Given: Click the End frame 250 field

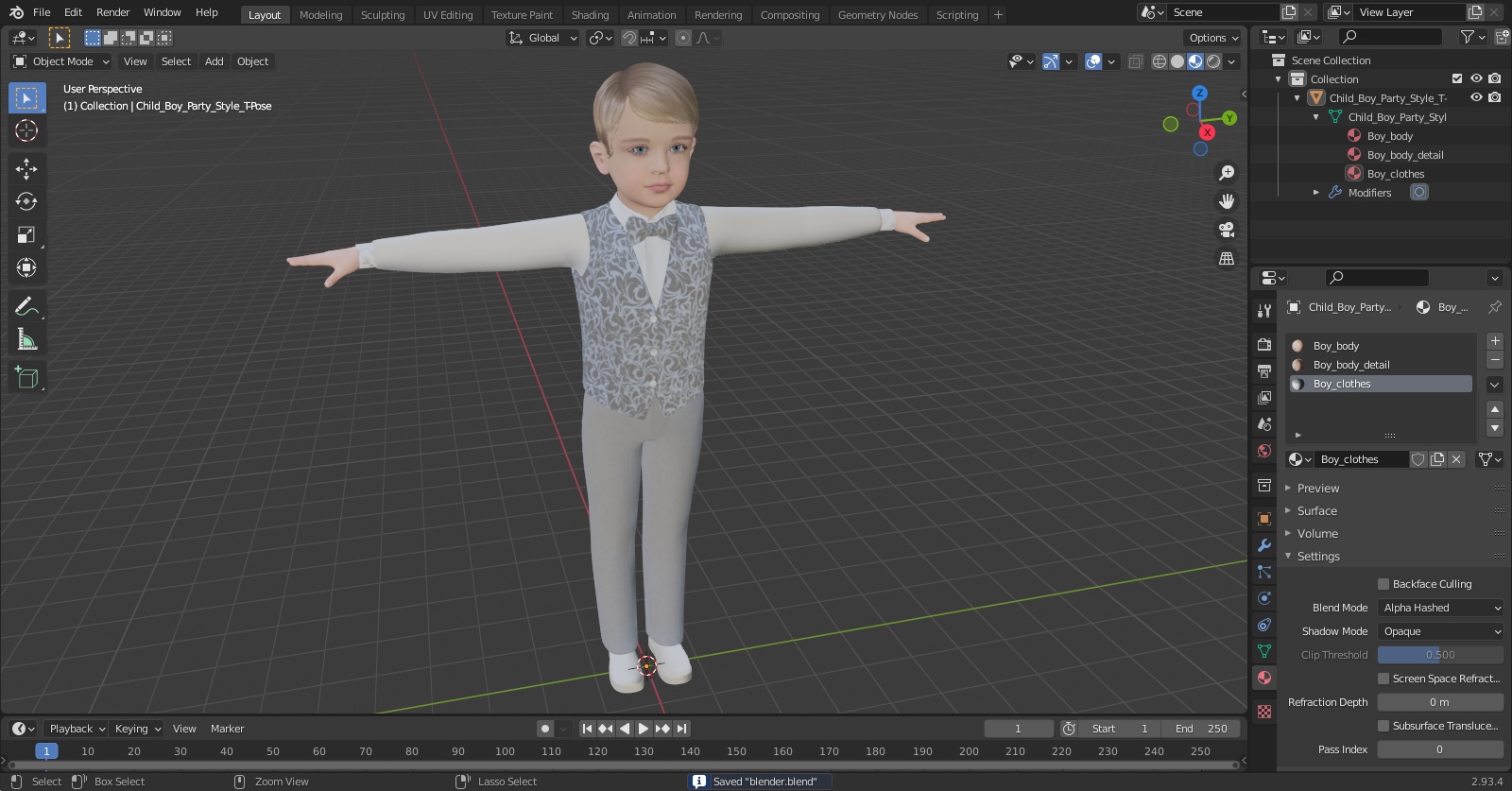Looking at the screenshot, I should tap(1201, 729).
